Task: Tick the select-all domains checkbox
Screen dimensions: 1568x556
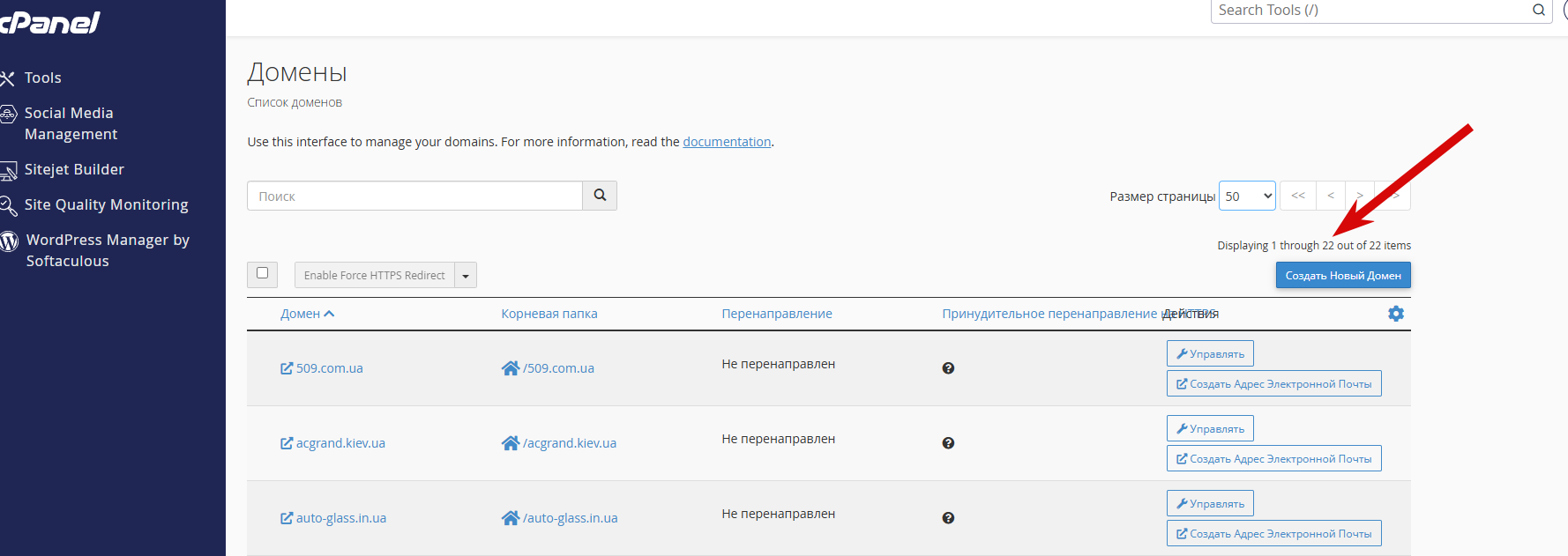Action: (x=262, y=273)
